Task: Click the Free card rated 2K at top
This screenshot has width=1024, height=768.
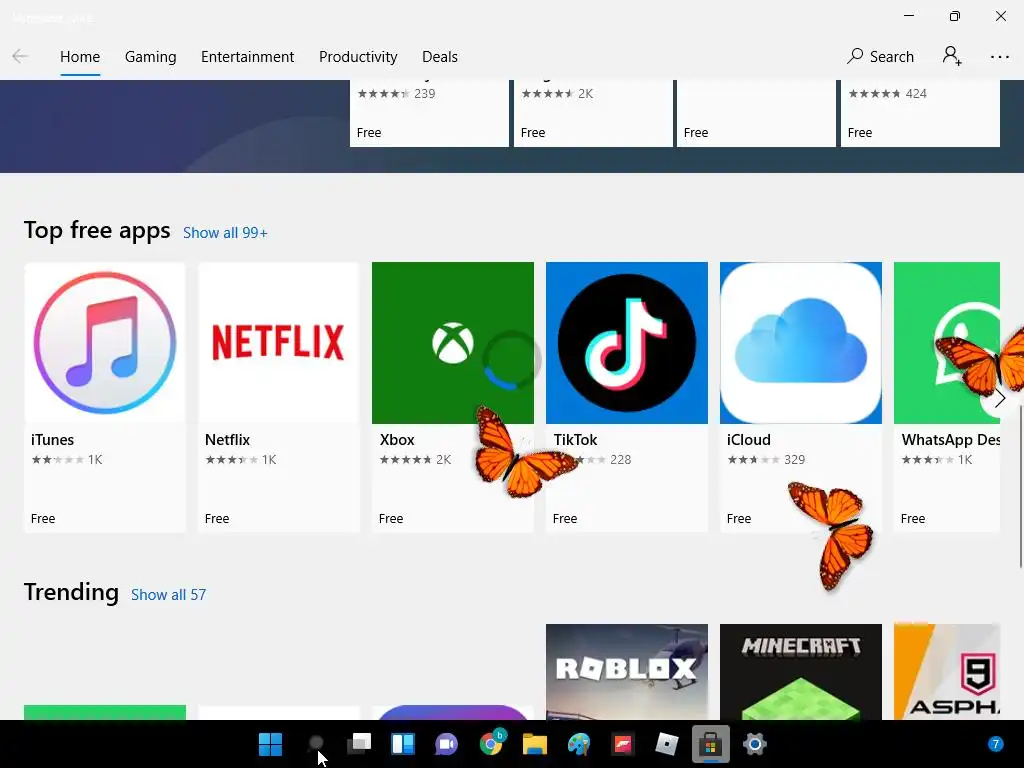Action: (x=593, y=113)
